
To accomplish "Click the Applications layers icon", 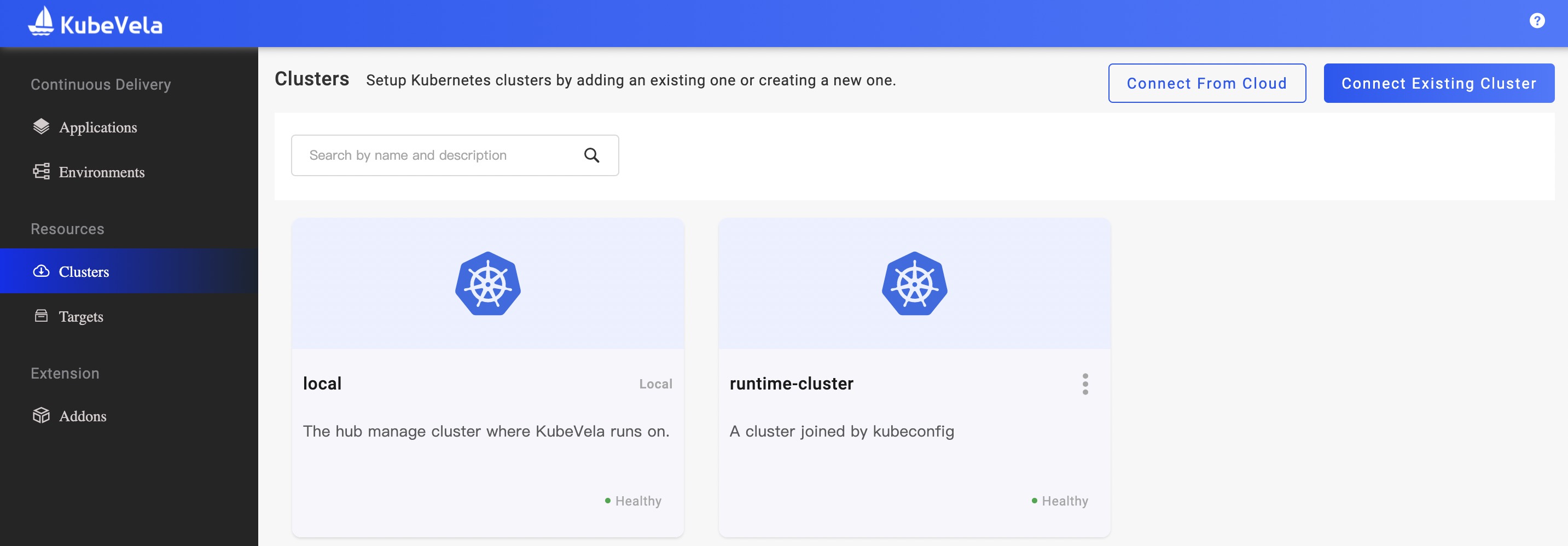I will [41, 126].
